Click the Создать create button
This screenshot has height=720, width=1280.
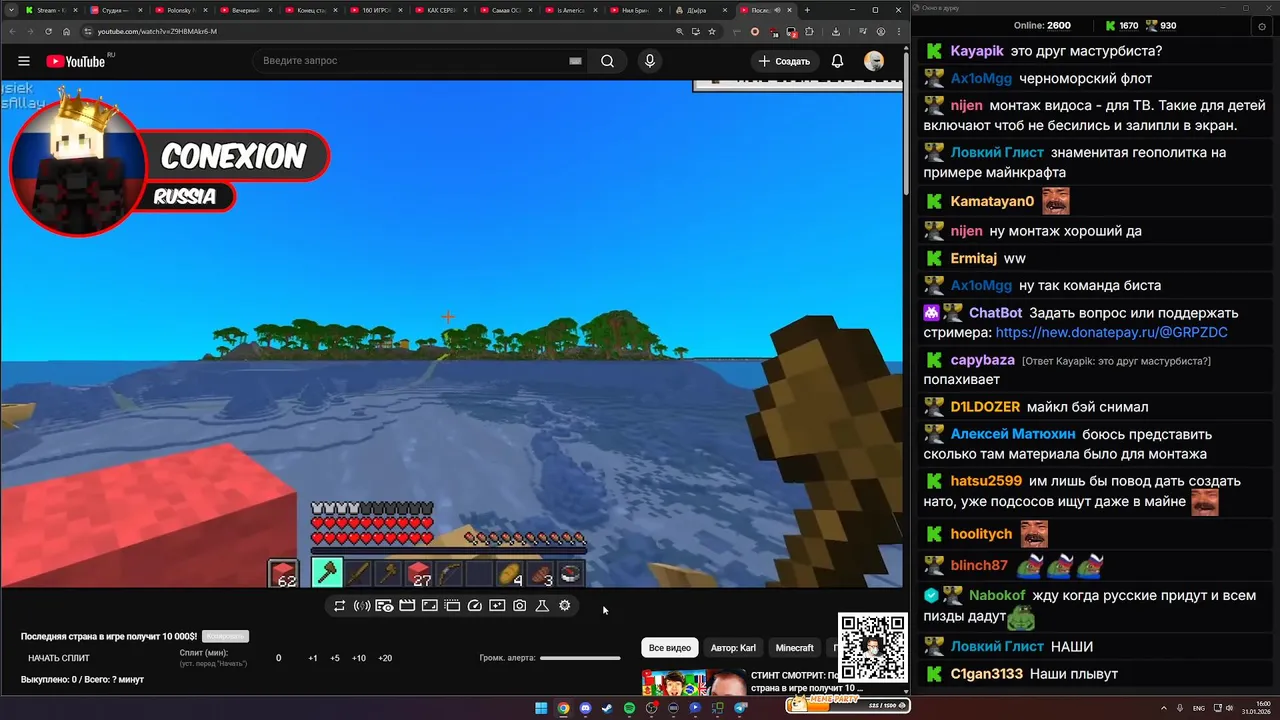coord(784,61)
